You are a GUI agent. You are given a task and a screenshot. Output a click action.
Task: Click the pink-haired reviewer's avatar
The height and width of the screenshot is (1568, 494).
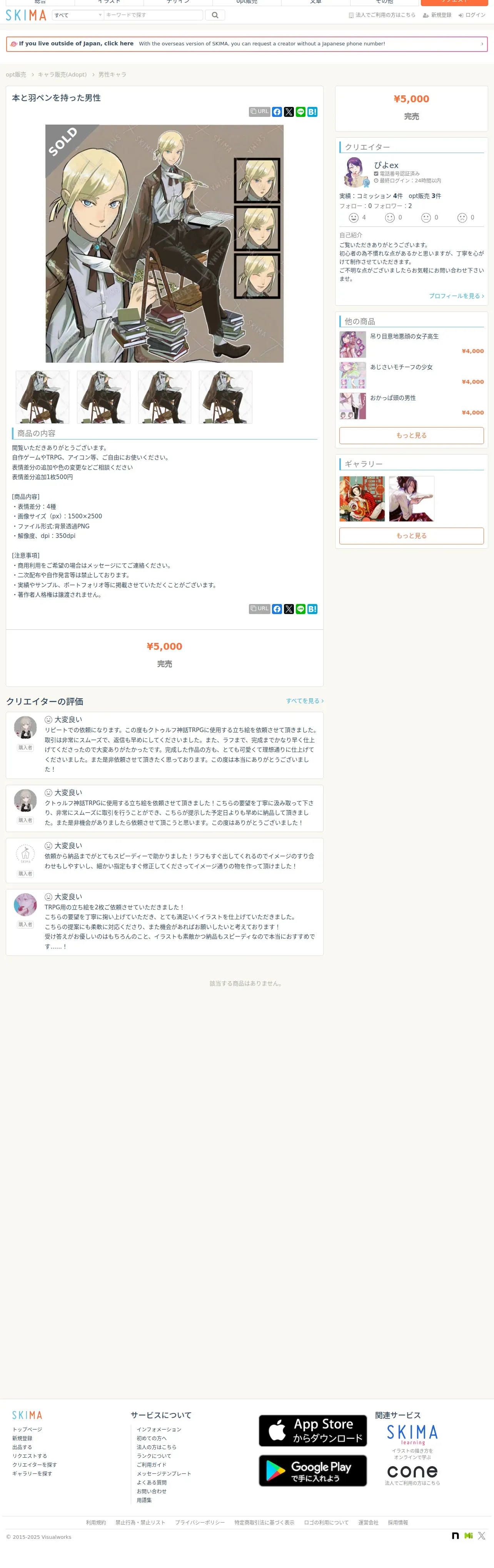(x=25, y=904)
